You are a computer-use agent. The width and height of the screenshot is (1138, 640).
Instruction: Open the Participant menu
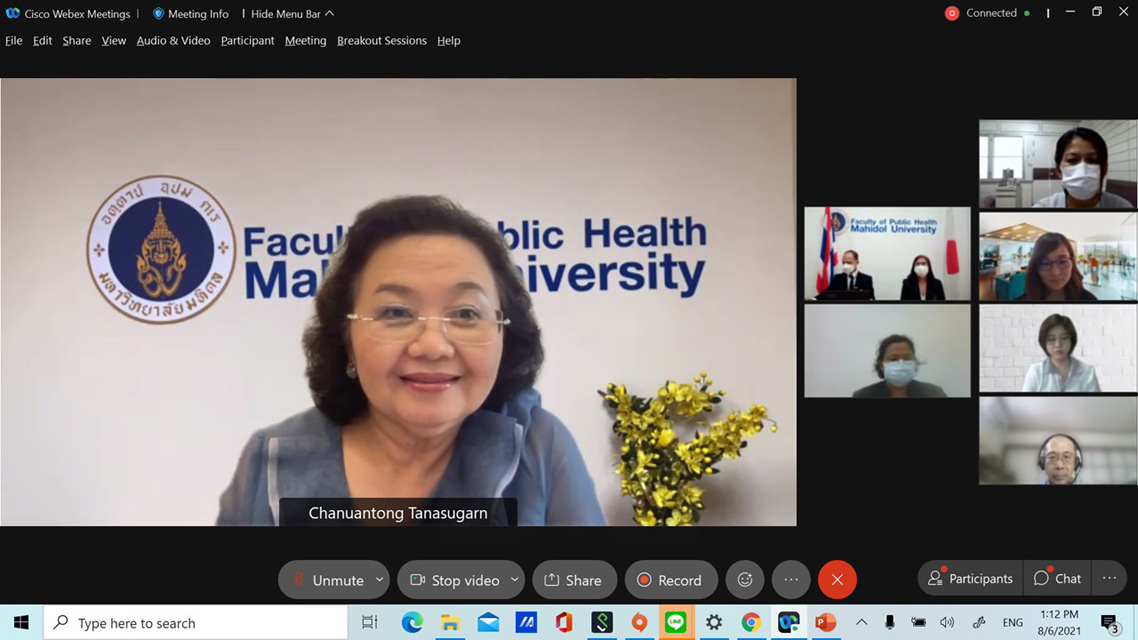click(247, 41)
